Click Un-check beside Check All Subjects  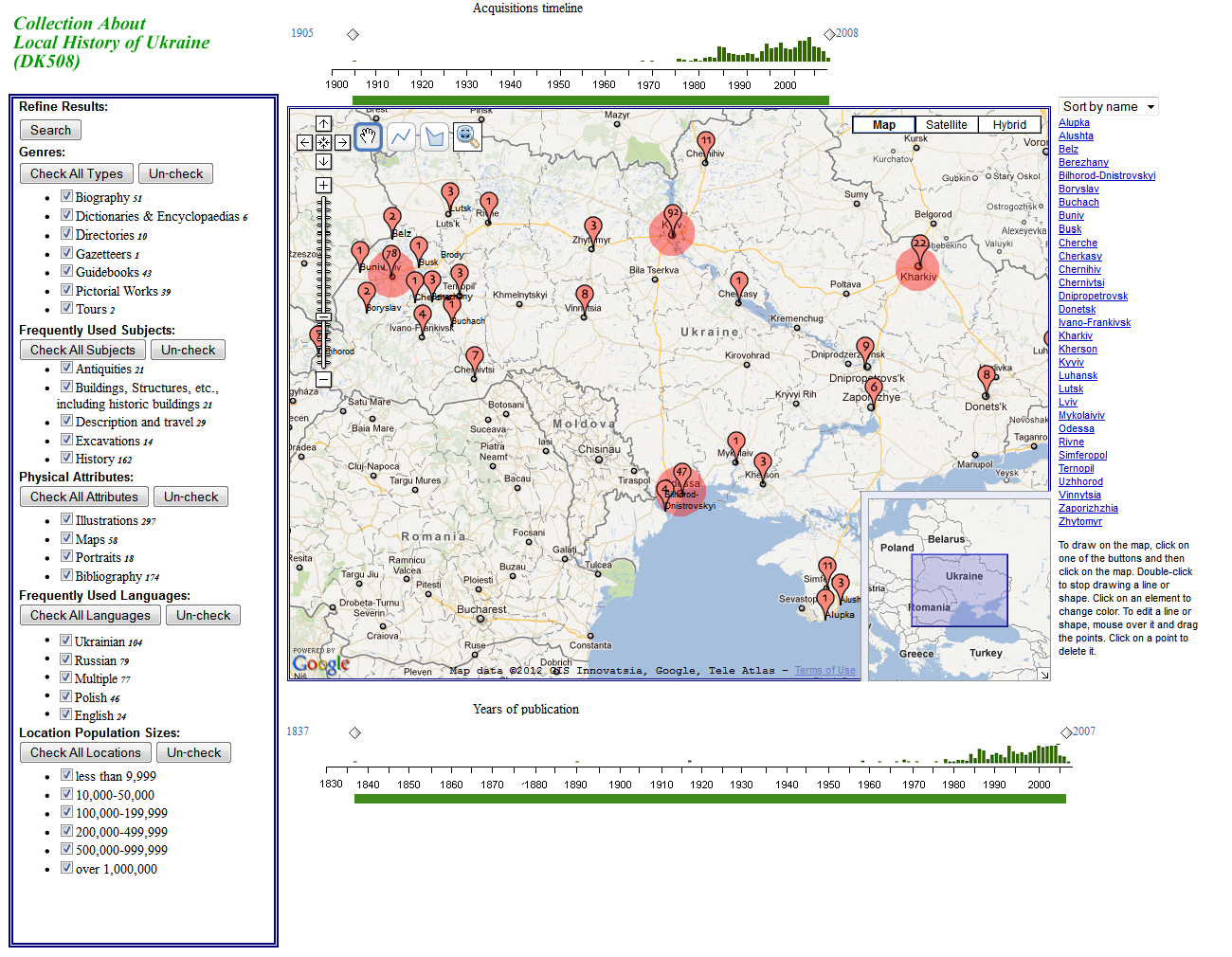click(189, 350)
